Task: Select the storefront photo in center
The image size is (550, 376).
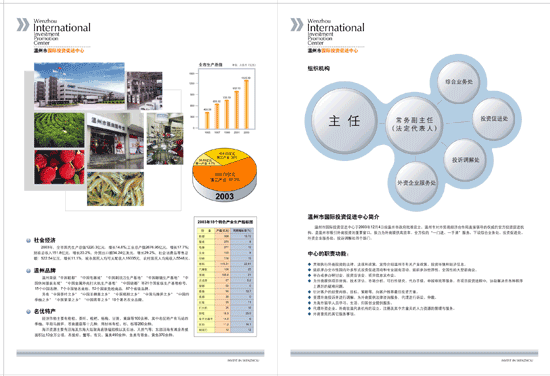Action: coord(115,141)
